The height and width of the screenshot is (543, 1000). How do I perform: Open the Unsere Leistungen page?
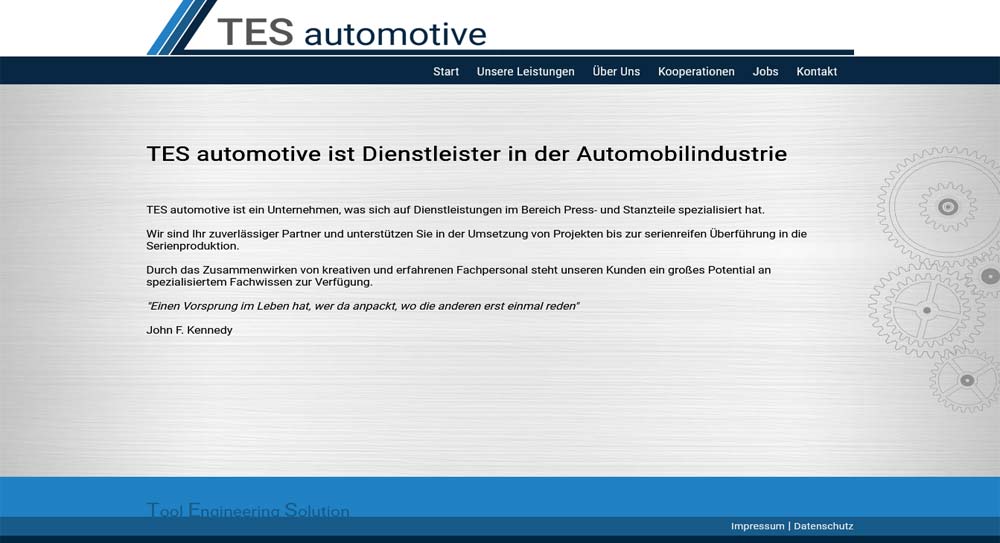pyautogui.click(x=526, y=71)
